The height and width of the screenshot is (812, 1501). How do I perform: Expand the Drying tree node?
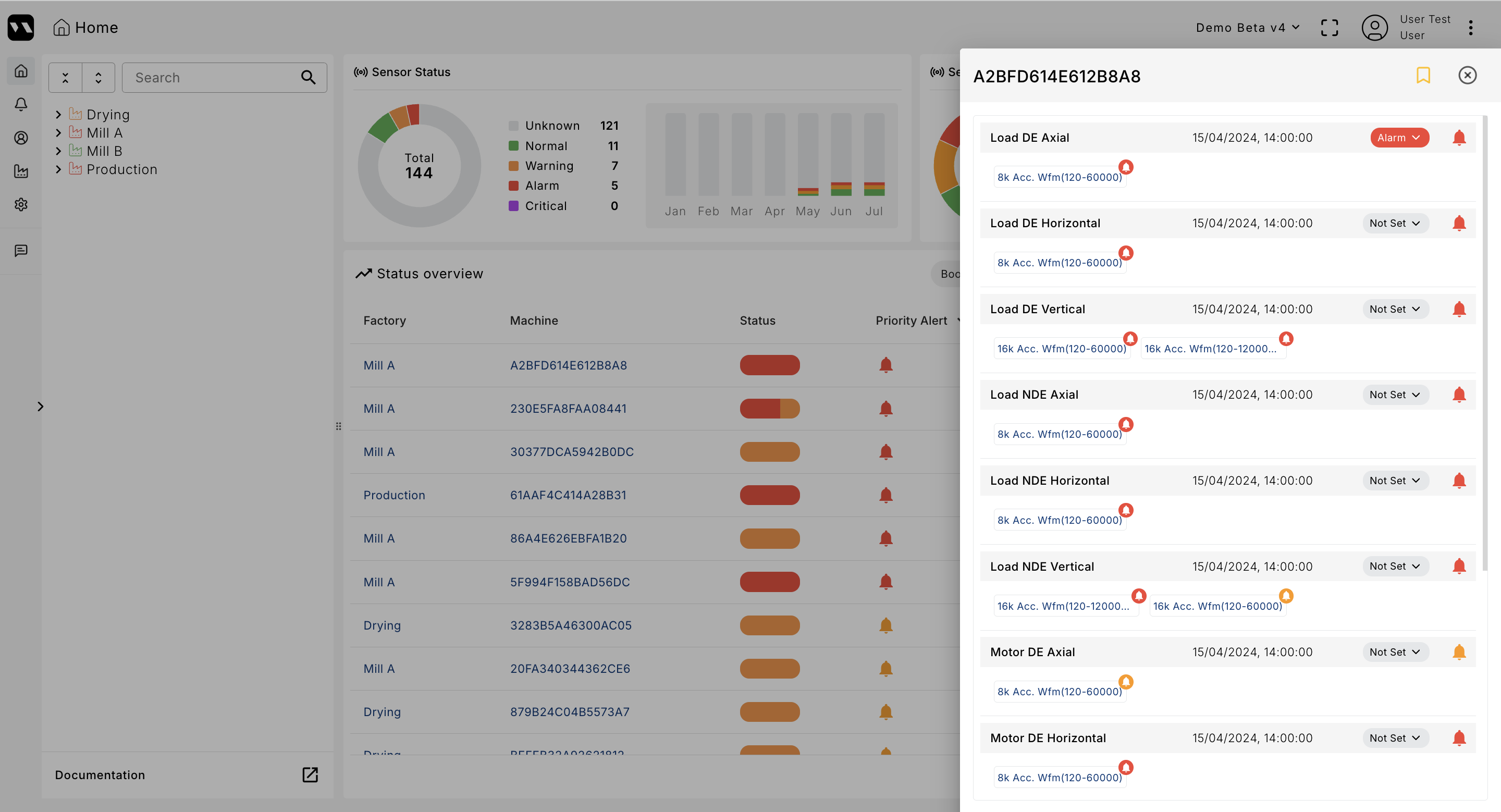[58, 115]
